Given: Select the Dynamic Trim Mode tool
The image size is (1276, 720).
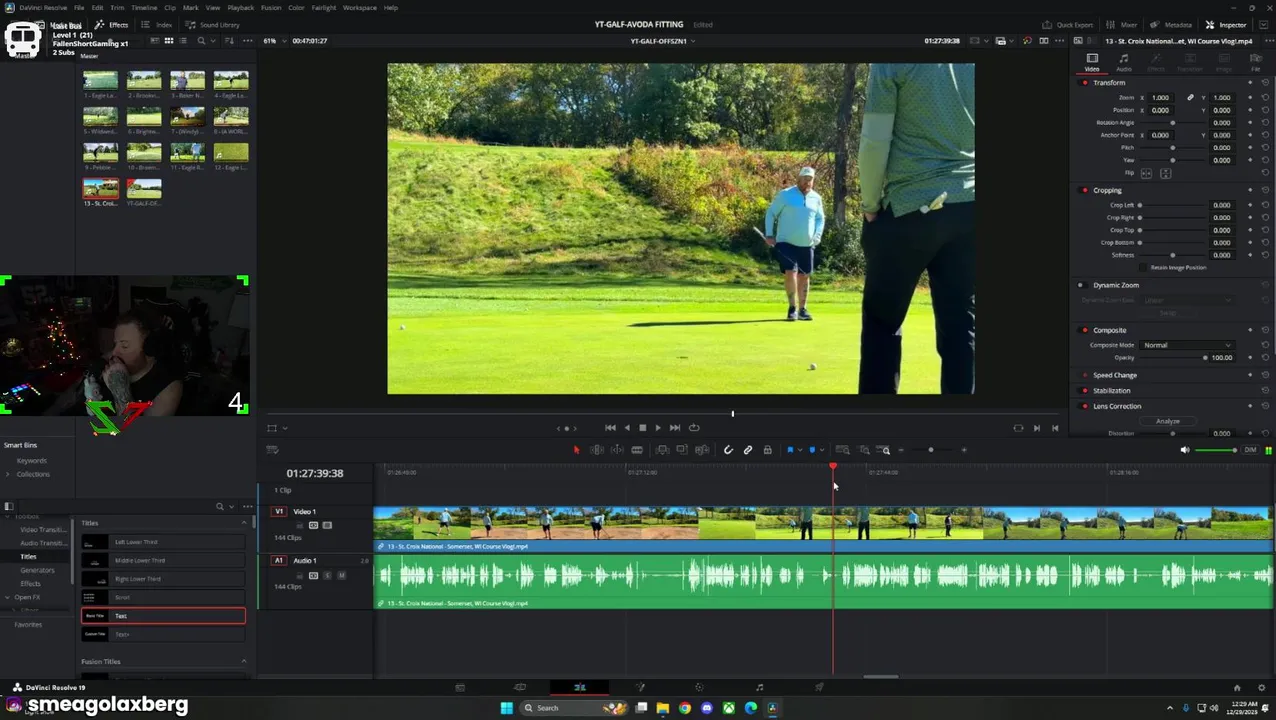Looking at the screenshot, I should coord(617,450).
